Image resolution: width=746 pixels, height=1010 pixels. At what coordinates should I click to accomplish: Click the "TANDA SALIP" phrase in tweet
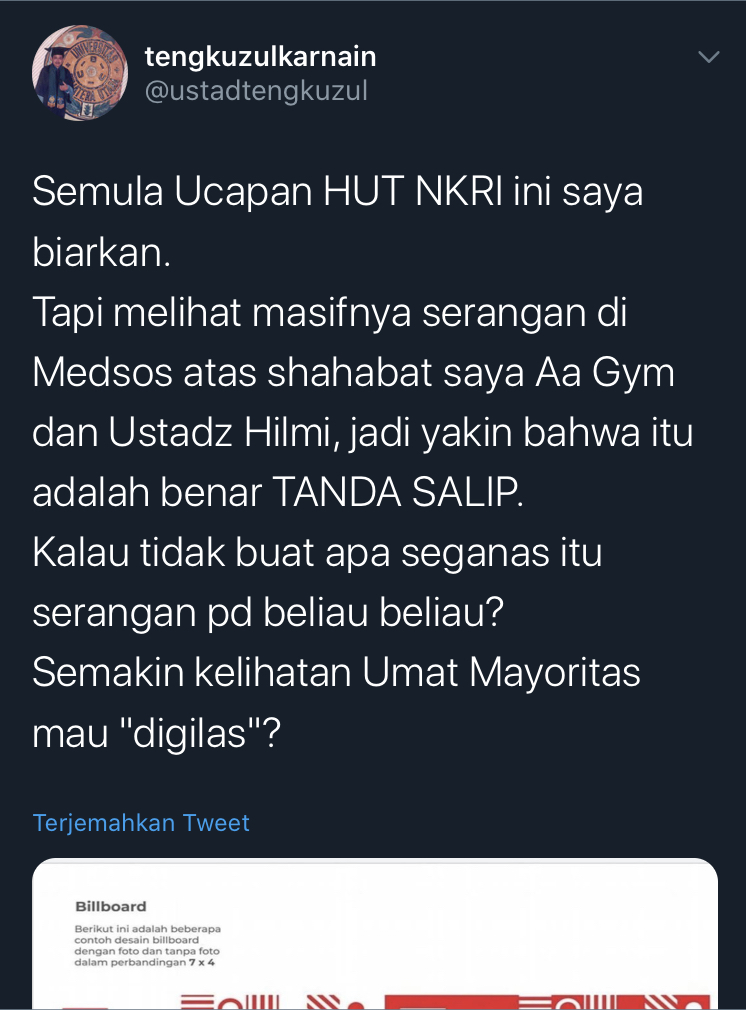click(398, 493)
